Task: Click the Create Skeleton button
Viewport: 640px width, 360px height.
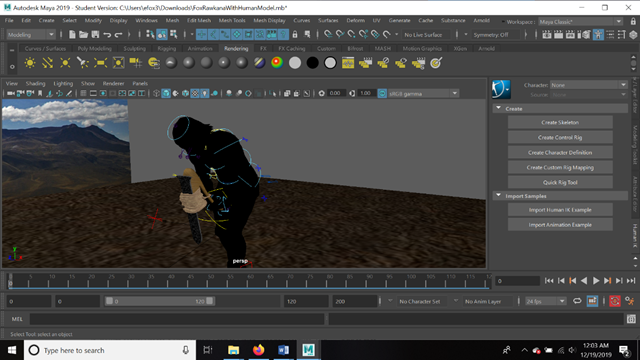Action: coord(560,122)
